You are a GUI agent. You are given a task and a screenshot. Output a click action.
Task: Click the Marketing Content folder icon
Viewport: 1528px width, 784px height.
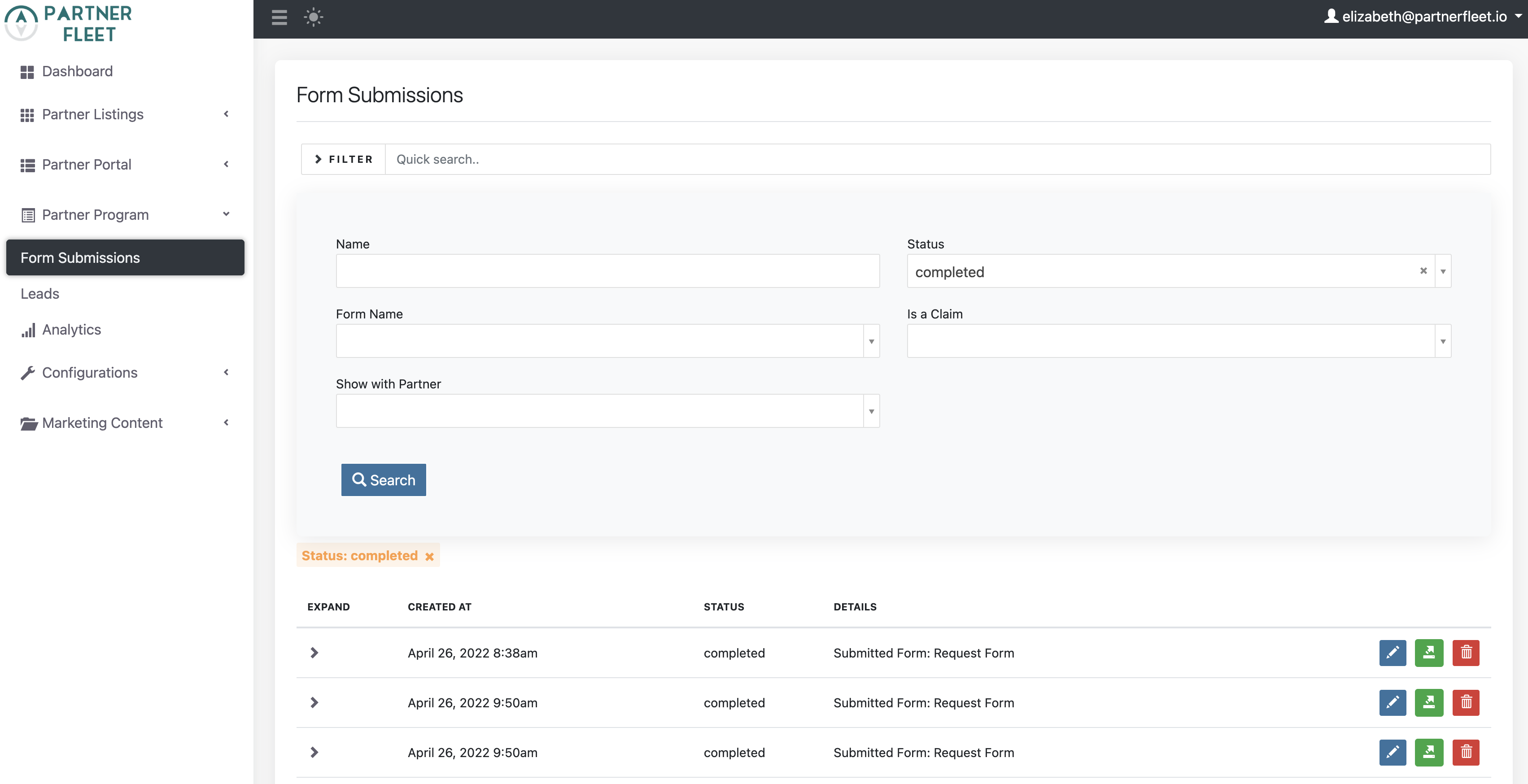[x=28, y=423]
